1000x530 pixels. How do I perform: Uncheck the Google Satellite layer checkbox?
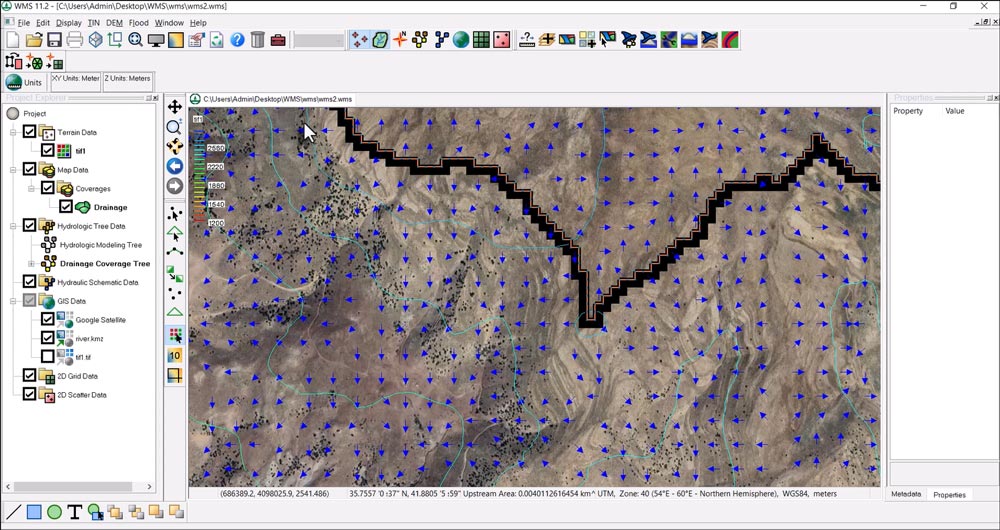click(47, 320)
